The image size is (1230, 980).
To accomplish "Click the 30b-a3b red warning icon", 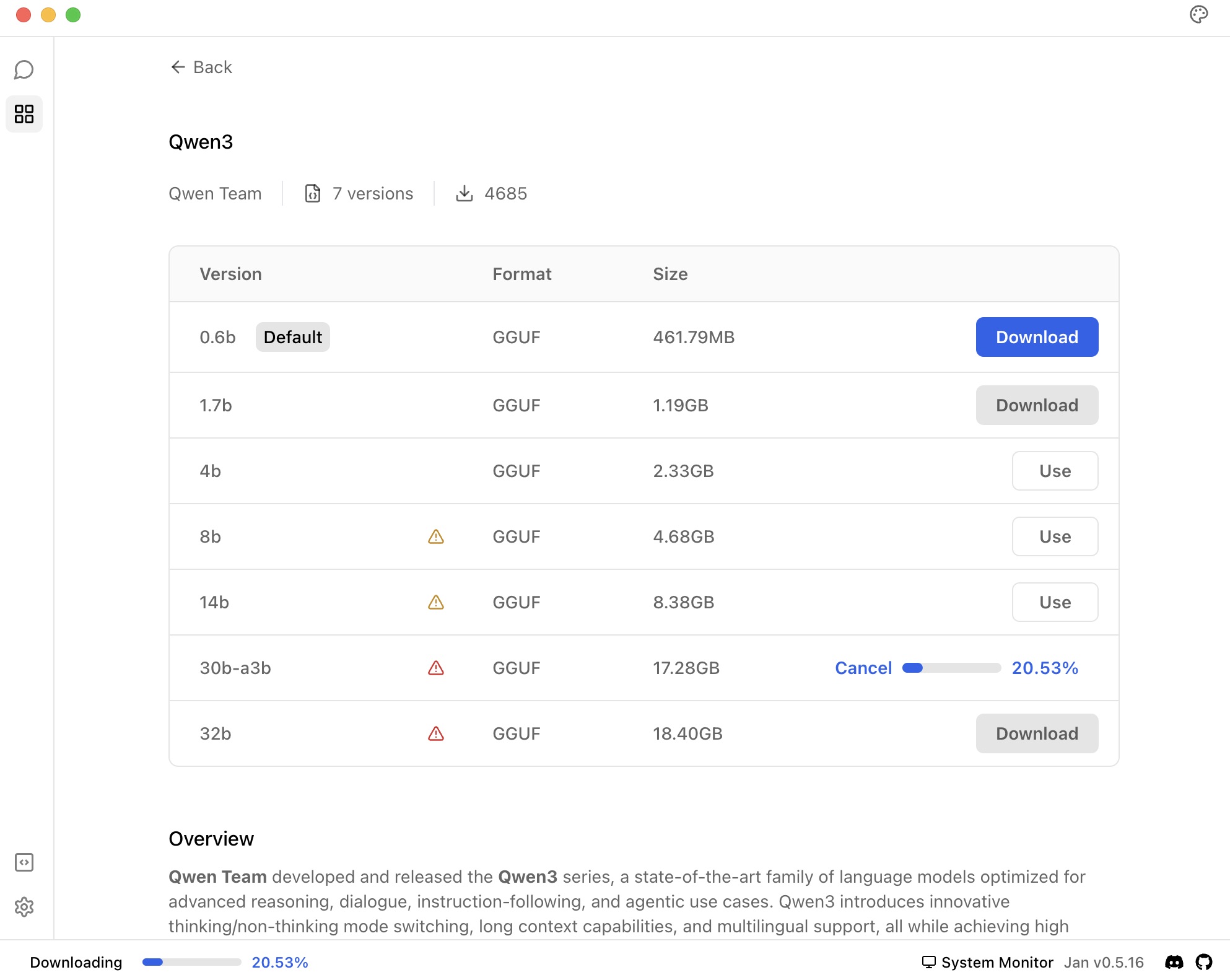I will [x=436, y=668].
